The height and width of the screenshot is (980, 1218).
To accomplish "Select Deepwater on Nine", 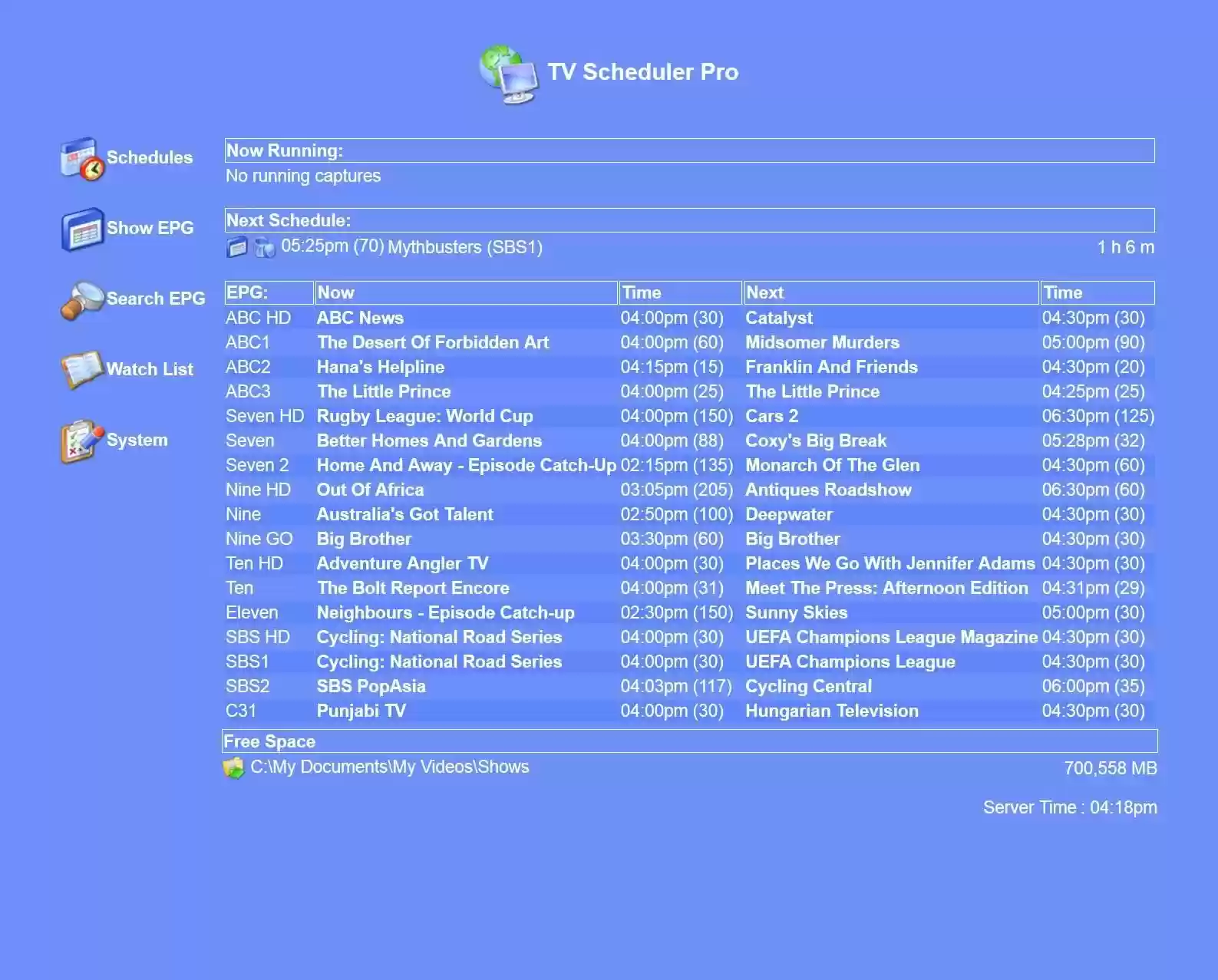I will coord(789,514).
